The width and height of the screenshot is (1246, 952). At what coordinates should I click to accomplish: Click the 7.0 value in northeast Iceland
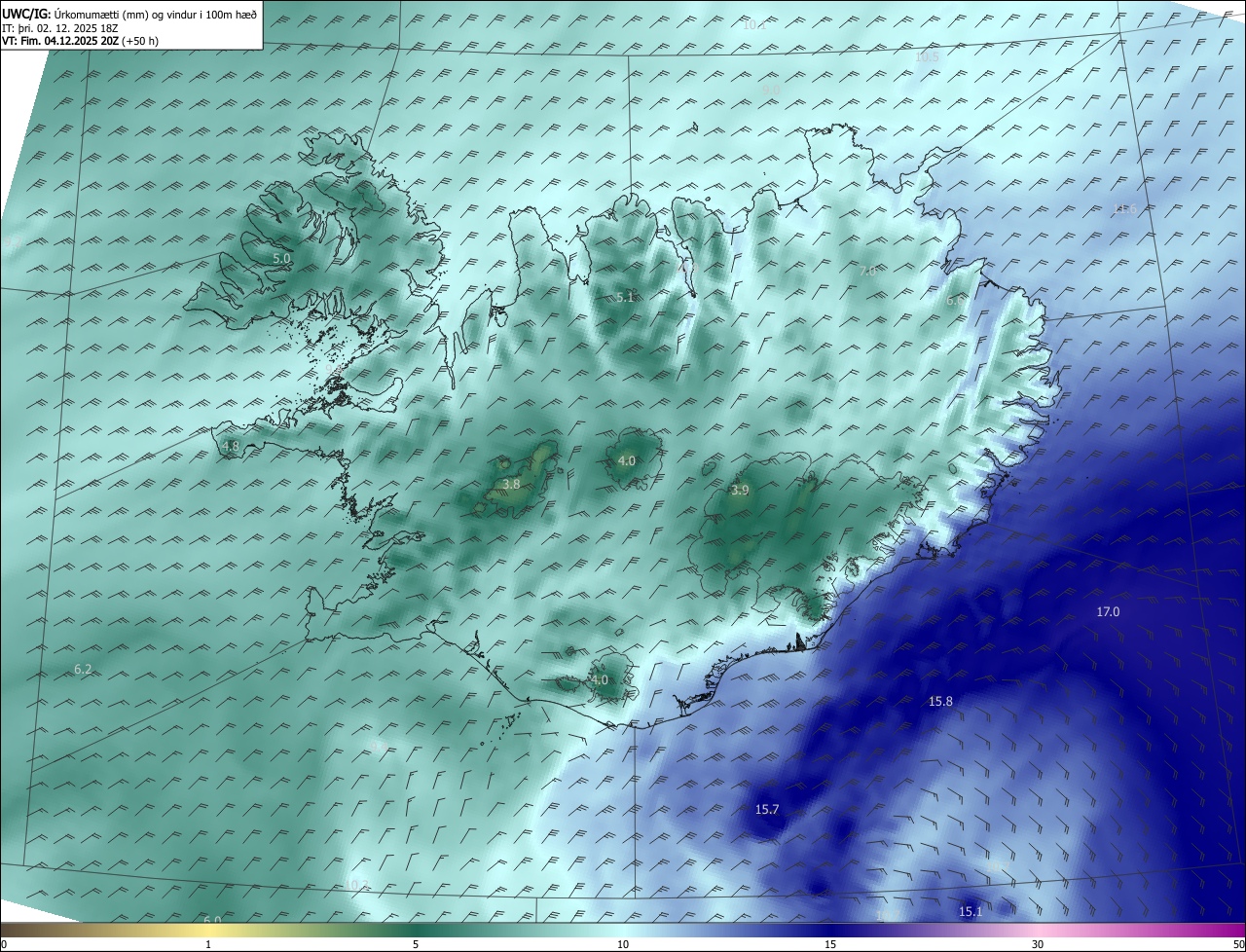[868, 272]
